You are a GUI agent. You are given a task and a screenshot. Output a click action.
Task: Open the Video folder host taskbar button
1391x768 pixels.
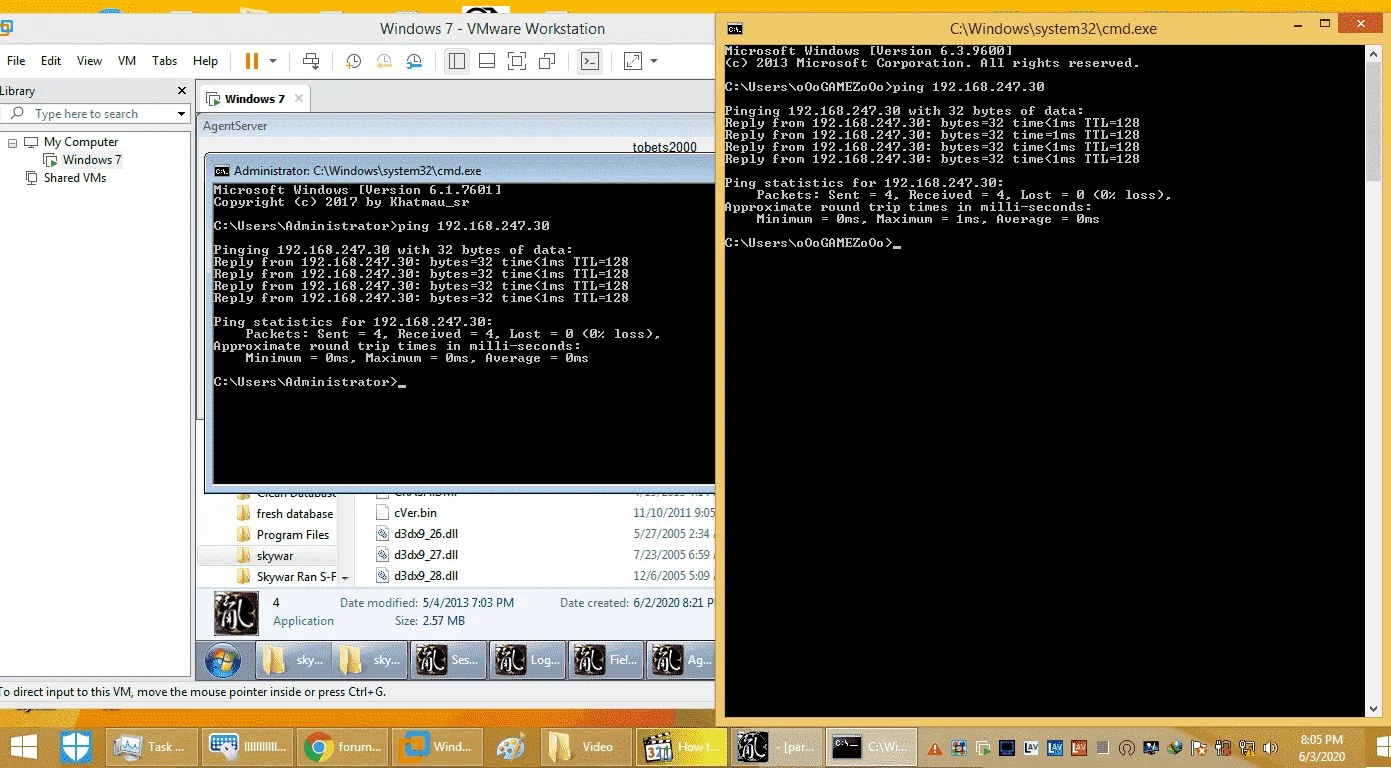coord(587,747)
